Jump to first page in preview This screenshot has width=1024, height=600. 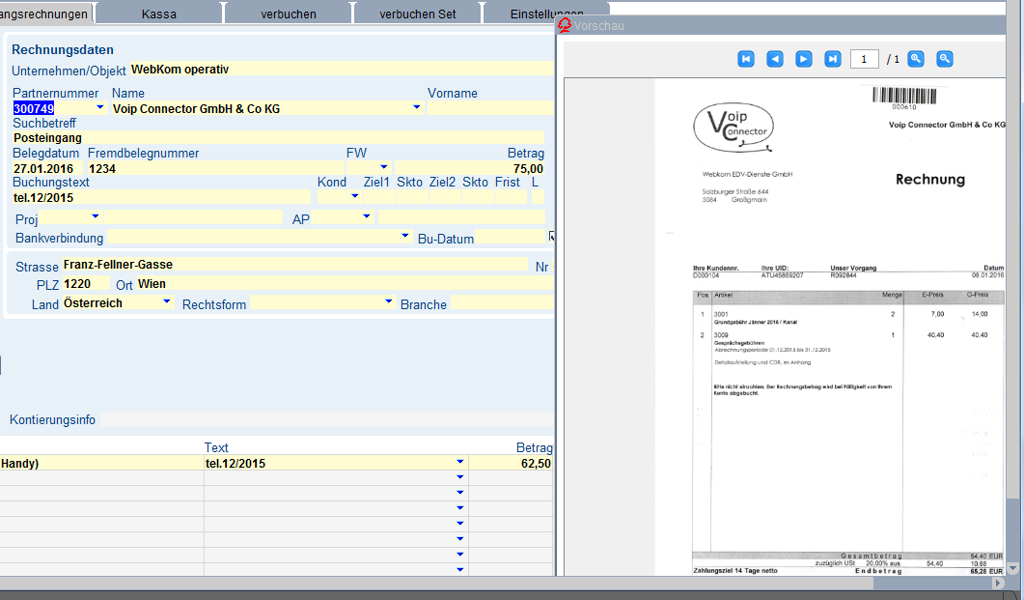click(x=746, y=59)
